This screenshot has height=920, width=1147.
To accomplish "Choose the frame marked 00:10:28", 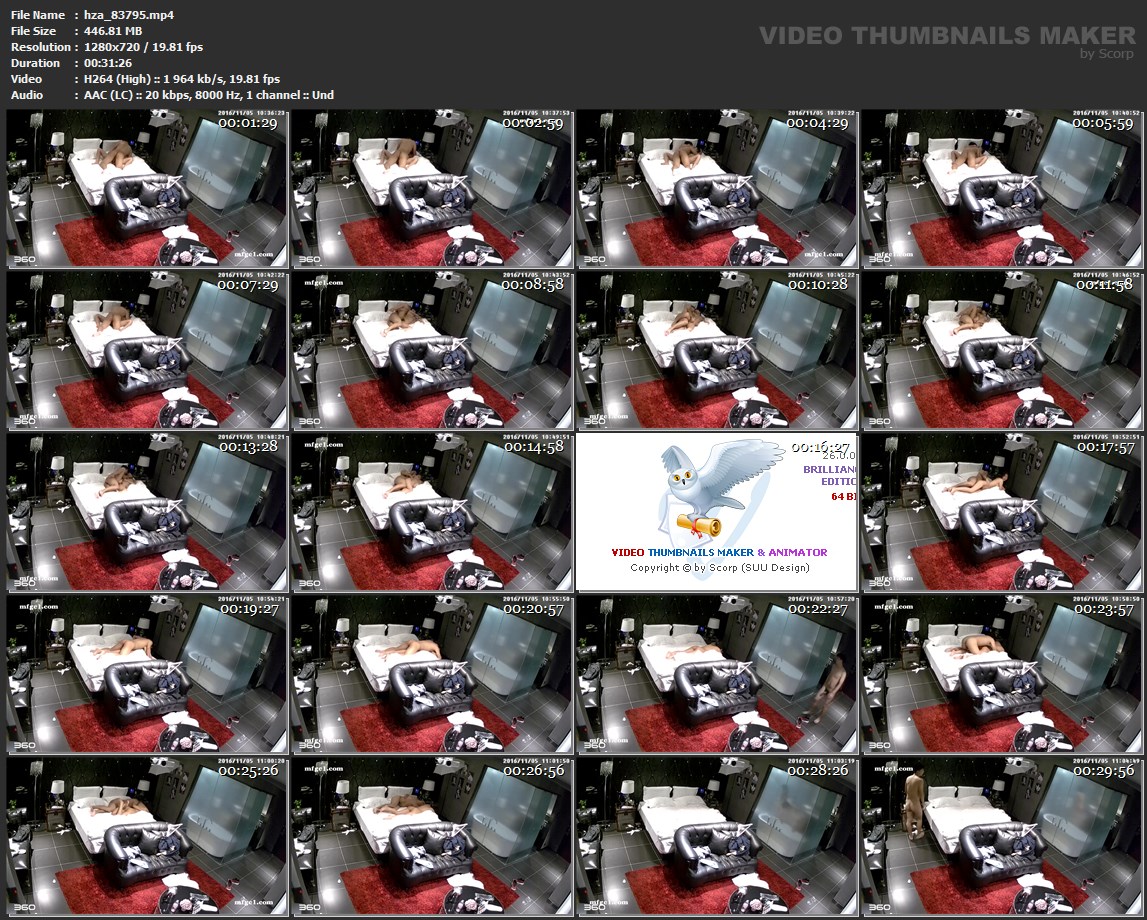I will click(x=716, y=350).
